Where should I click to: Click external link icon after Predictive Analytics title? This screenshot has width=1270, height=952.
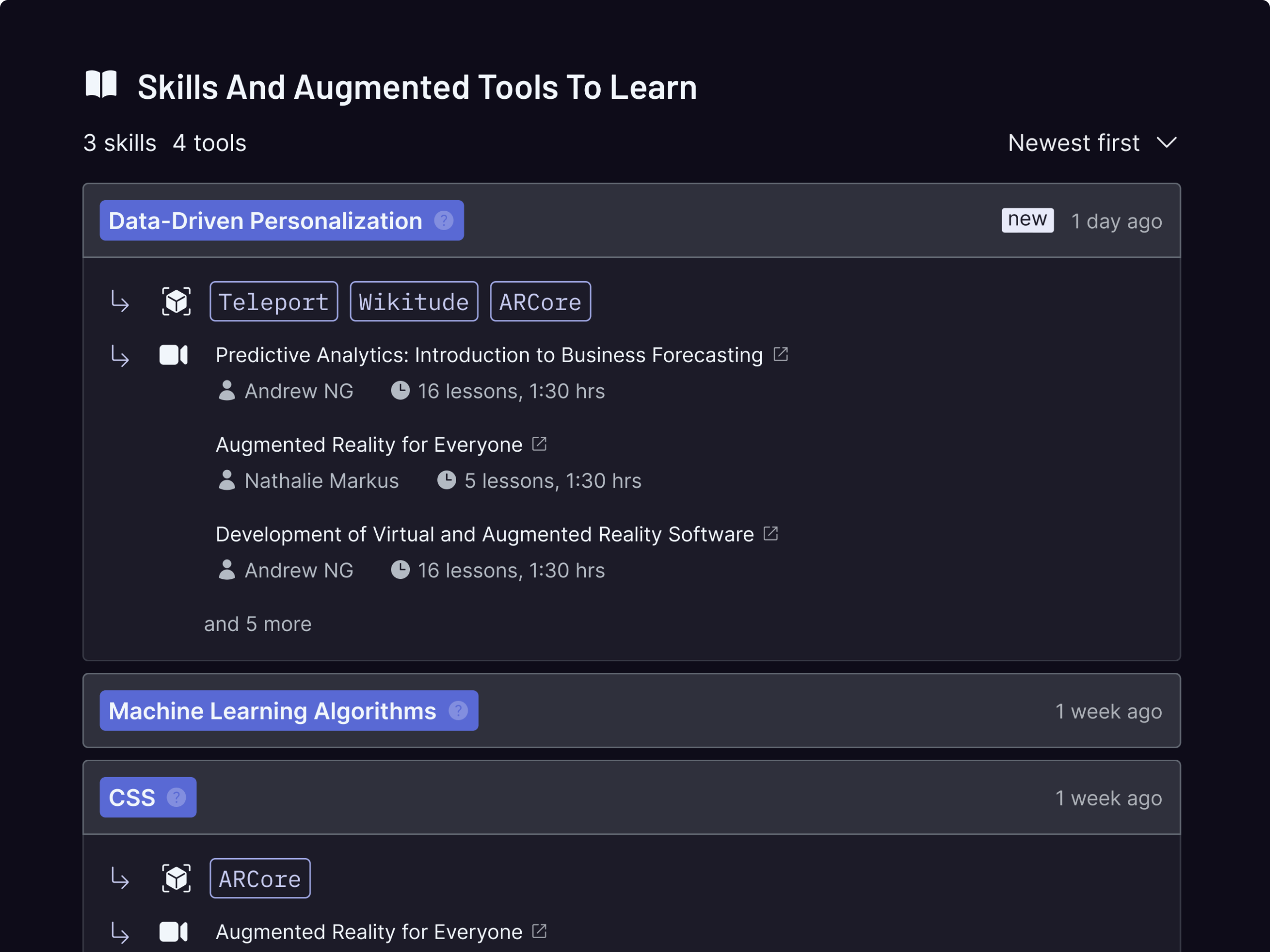[781, 354]
